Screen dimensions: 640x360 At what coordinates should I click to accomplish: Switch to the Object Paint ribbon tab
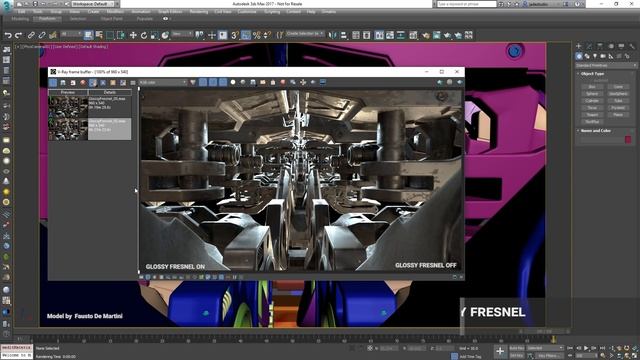click(111, 19)
